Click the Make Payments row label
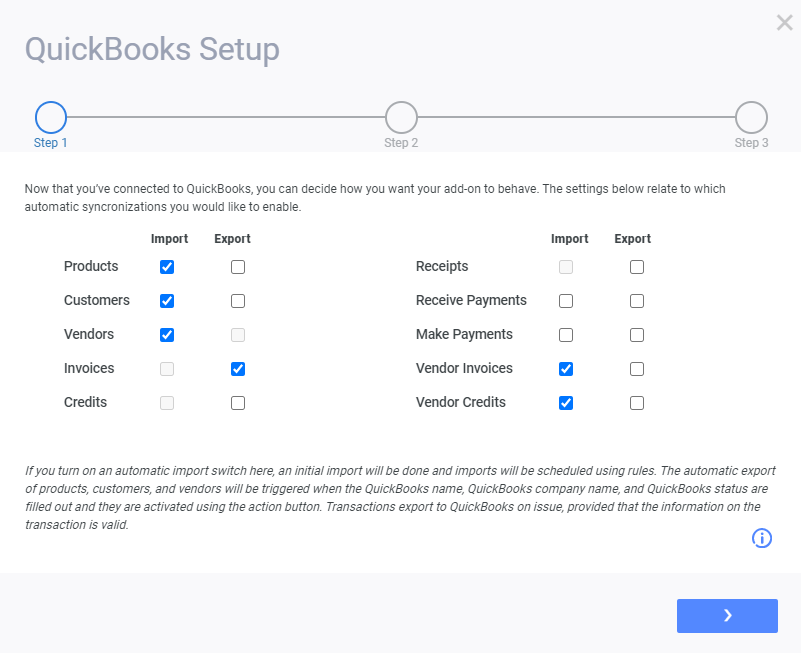The image size is (801, 653). point(464,334)
